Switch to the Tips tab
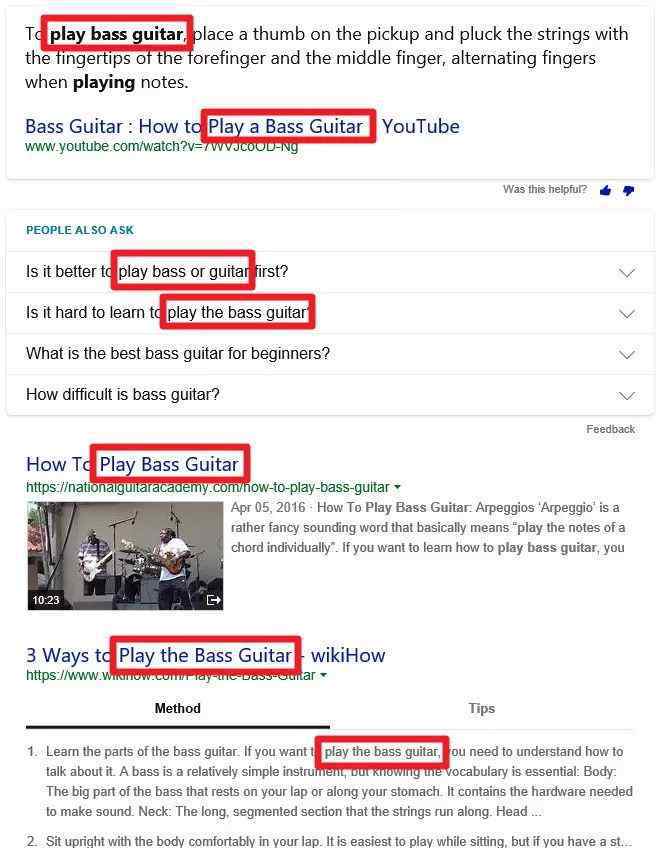The image size is (670, 848). [481, 708]
